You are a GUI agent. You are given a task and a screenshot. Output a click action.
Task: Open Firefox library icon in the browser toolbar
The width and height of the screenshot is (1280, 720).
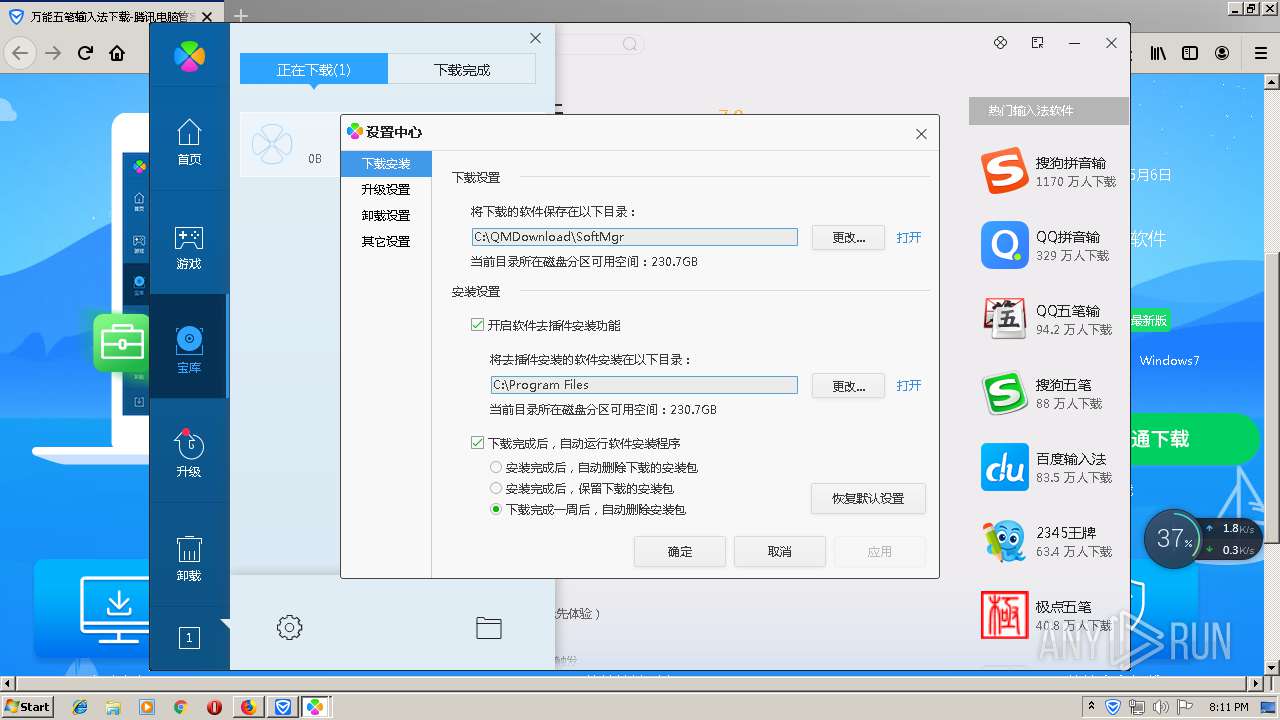click(1158, 53)
